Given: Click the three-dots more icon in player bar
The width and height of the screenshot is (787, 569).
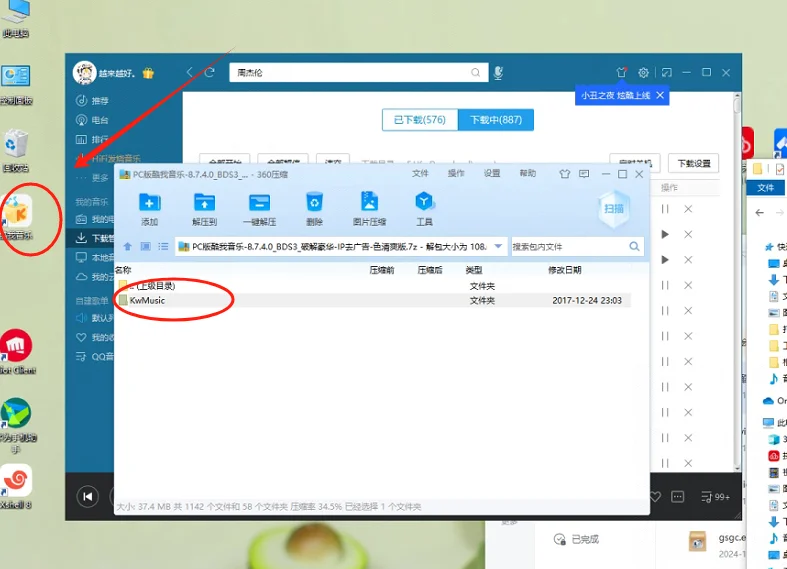Looking at the screenshot, I should click(x=678, y=497).
